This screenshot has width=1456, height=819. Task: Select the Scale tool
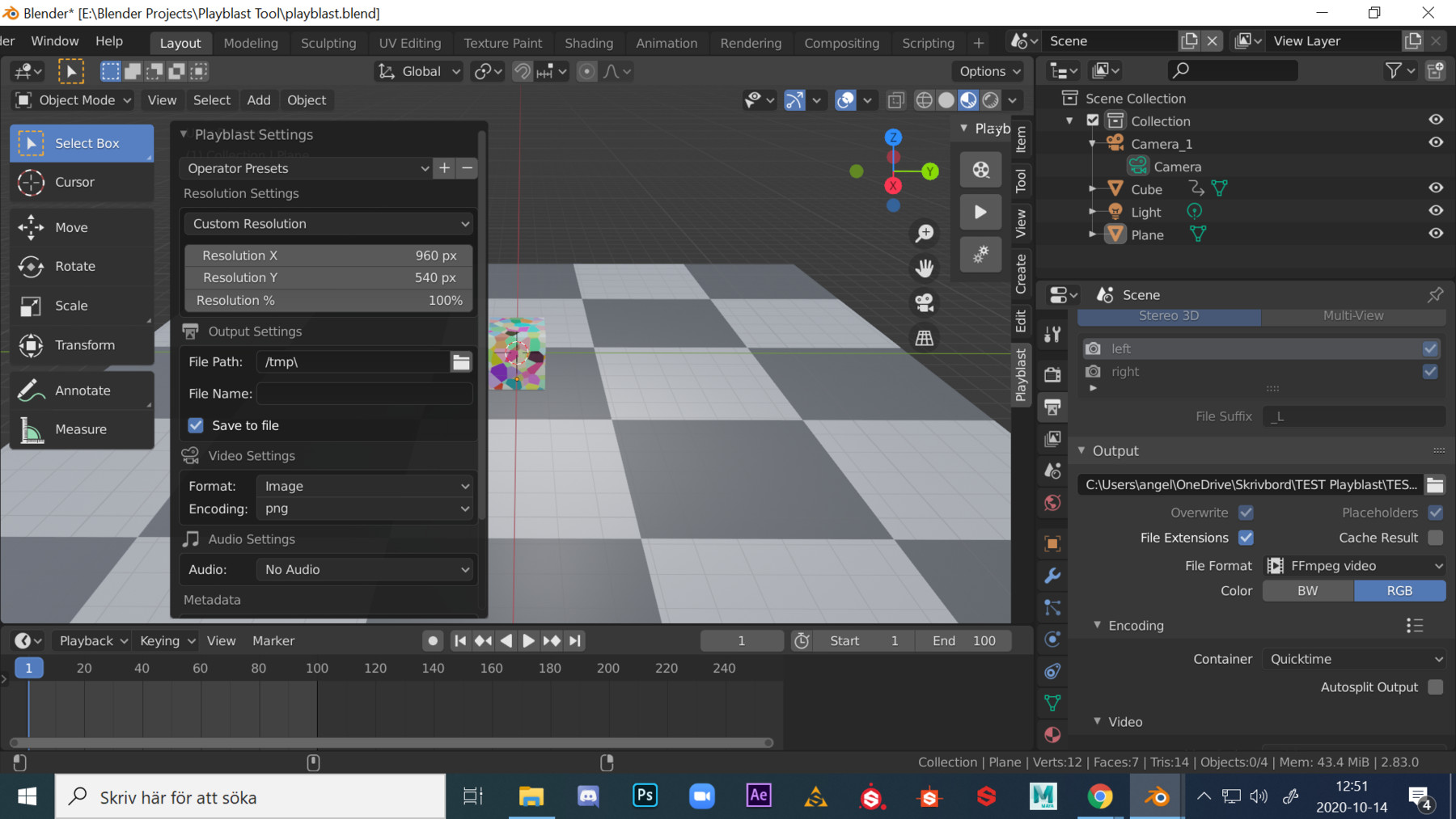81,306
